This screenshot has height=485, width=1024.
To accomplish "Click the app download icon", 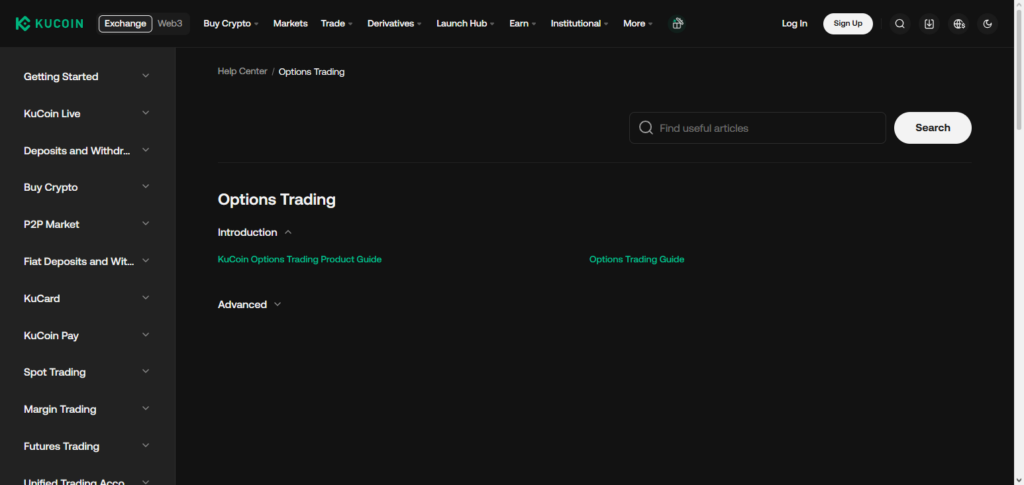I will pyautogui.click(x=929, y=23).
